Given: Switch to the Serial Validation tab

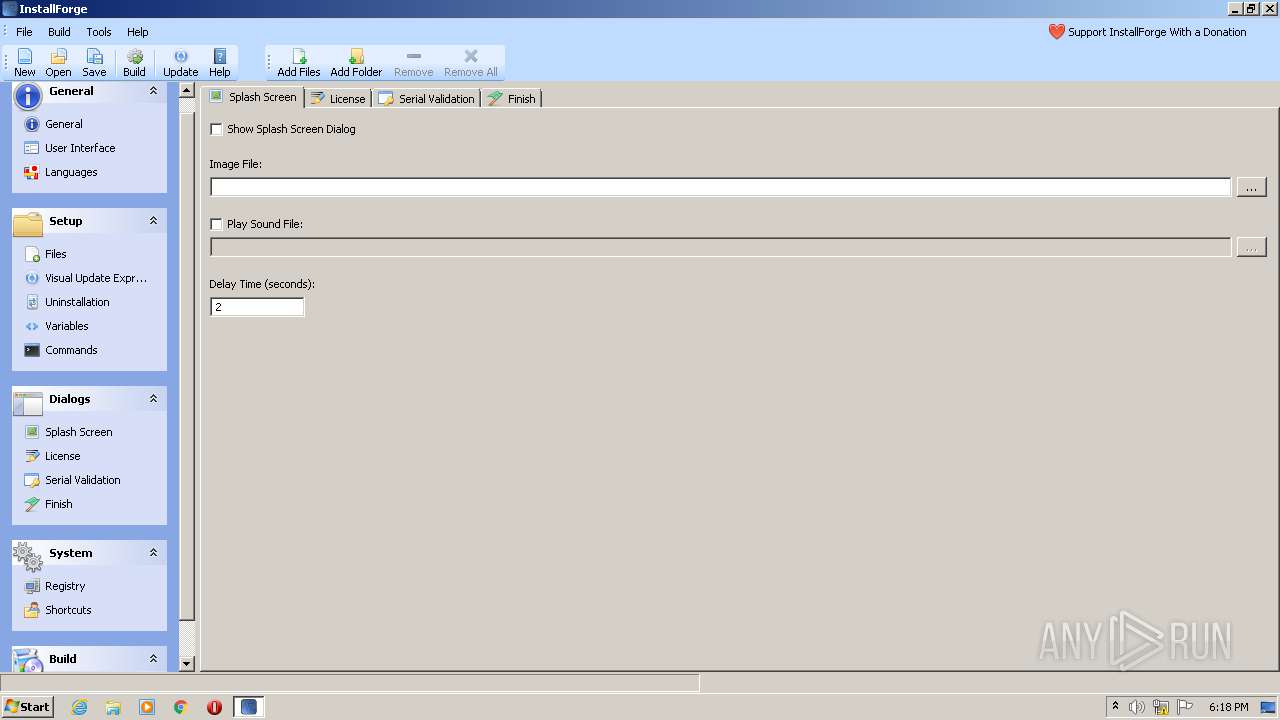Looking at the screenshot, I should coord(427,99).
